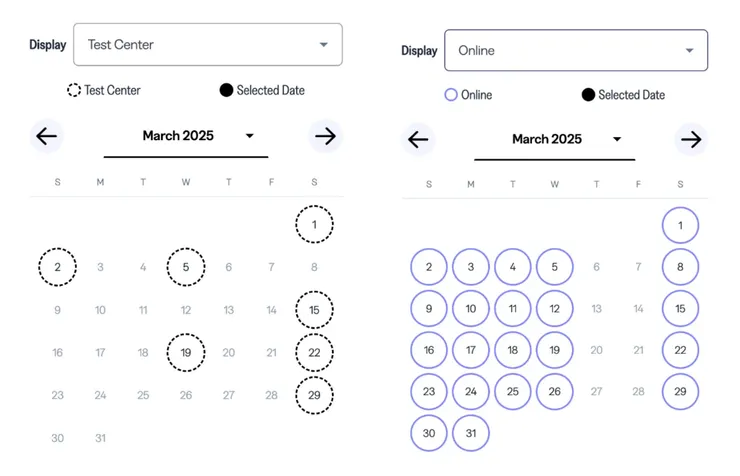Open the Test Center display dropdown
The height and width of the screenshot is (476, 740).
(208, 45)
